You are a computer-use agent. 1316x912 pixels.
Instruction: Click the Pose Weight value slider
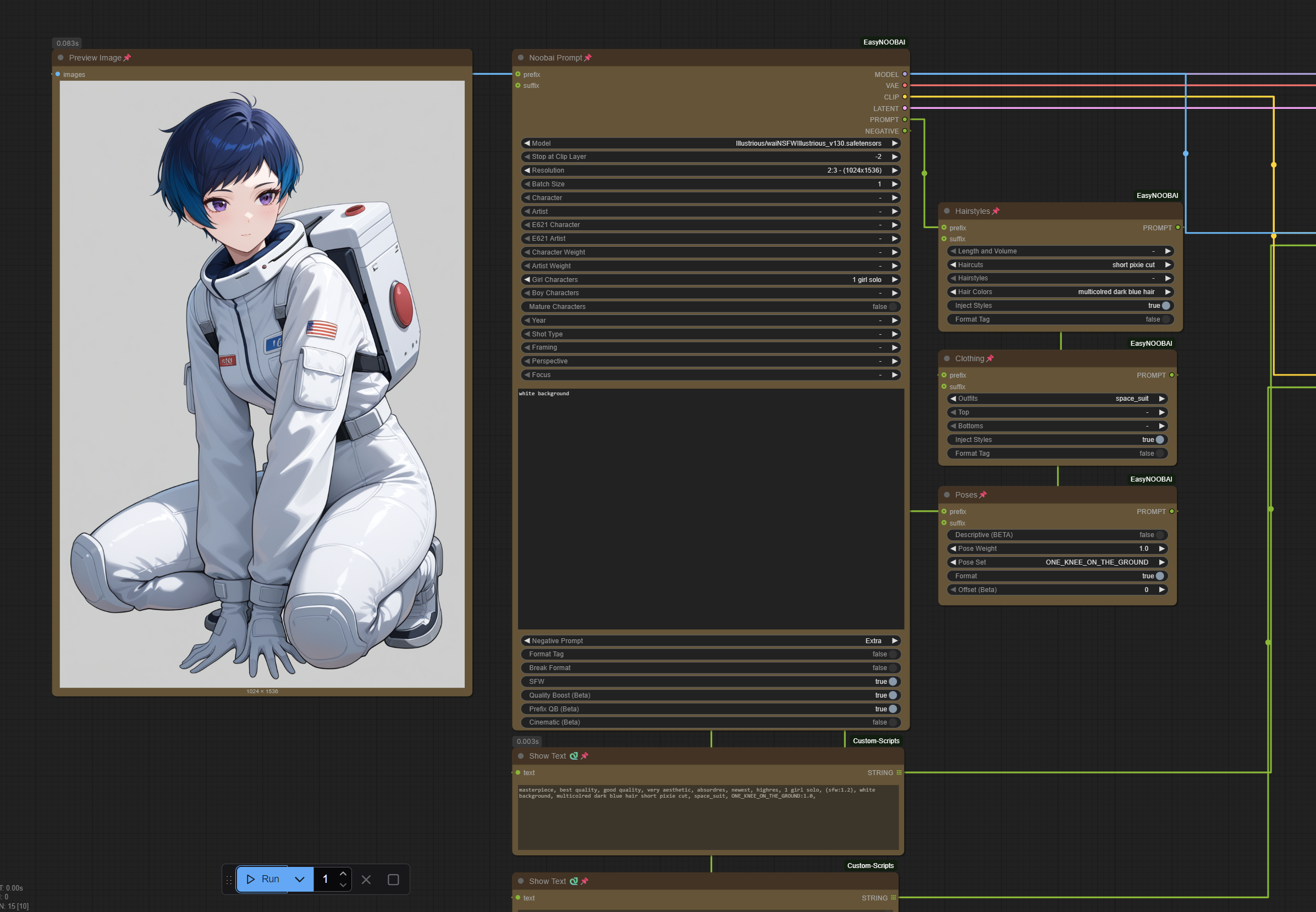1057,549
